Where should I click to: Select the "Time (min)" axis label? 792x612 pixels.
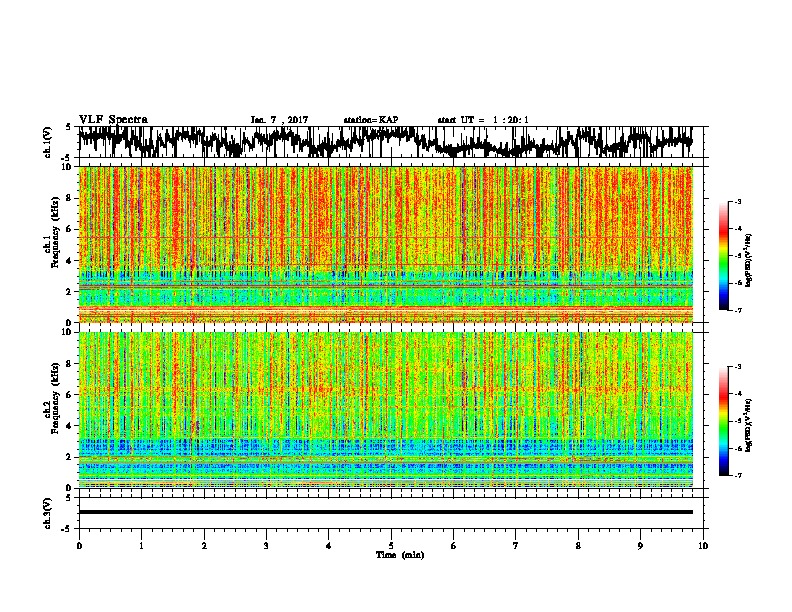[400, 555]
